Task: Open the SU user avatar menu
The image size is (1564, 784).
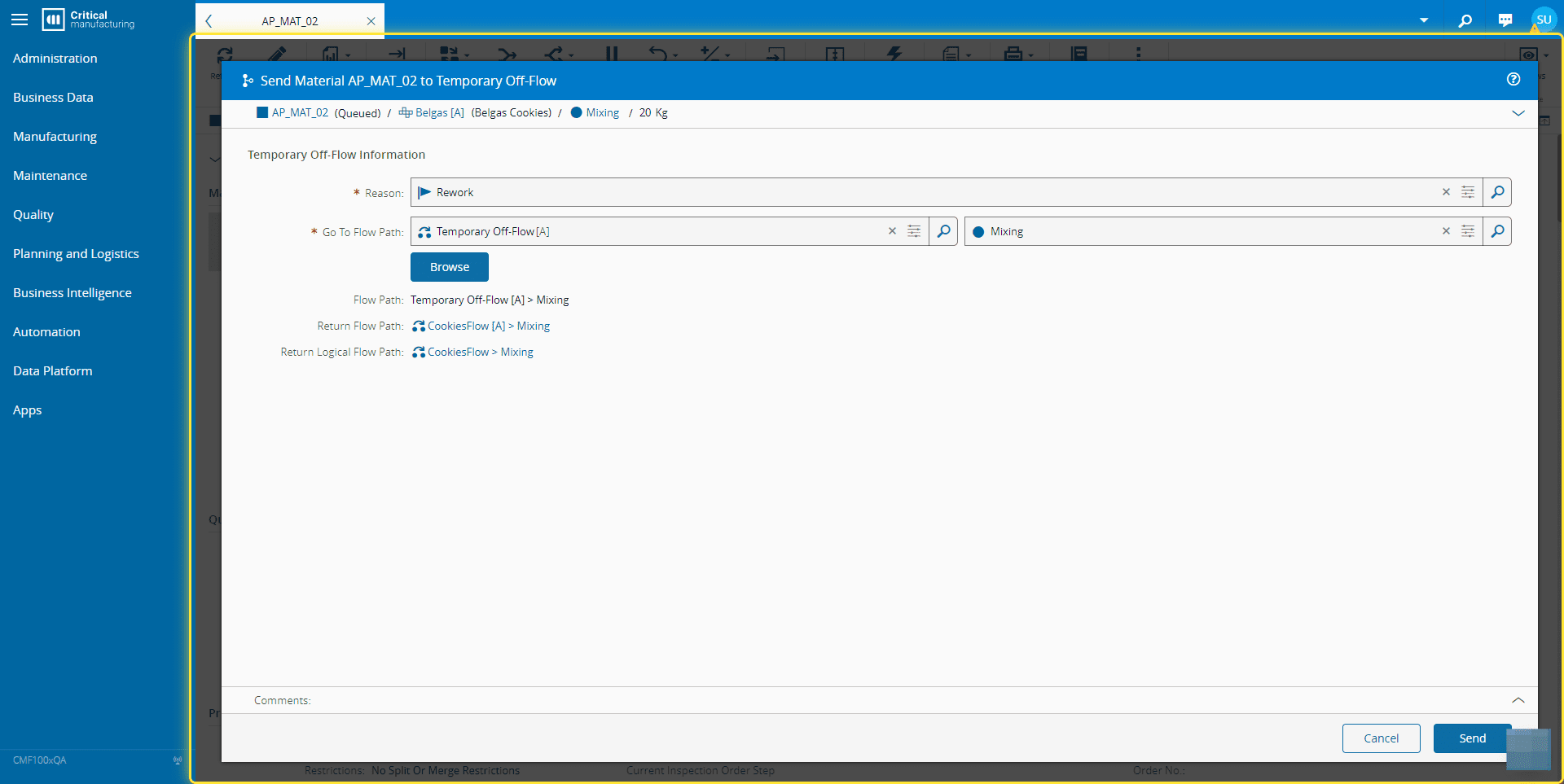Action: [x=1544, y=20]
